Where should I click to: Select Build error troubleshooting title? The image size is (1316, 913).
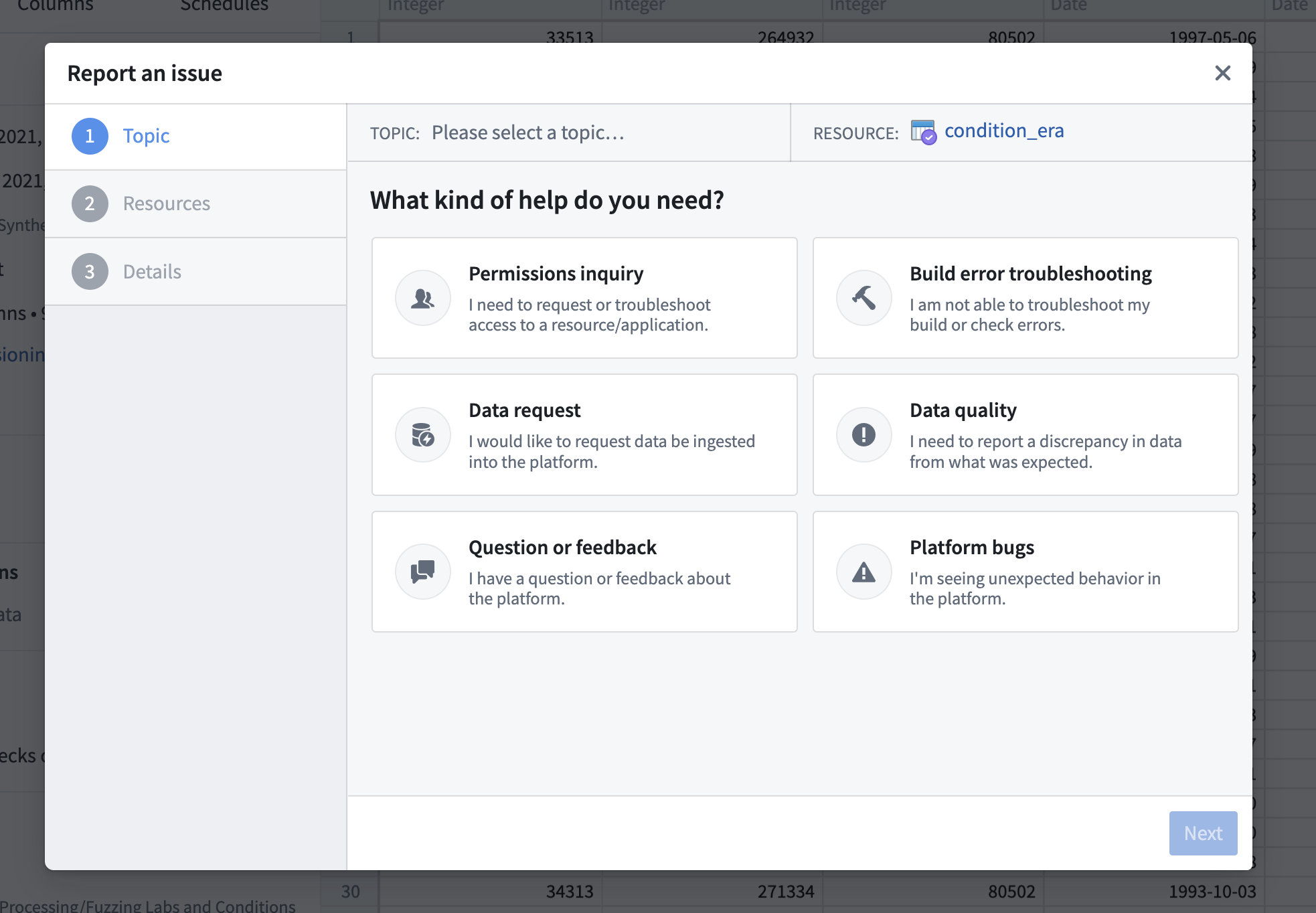tap(1030, 274)
